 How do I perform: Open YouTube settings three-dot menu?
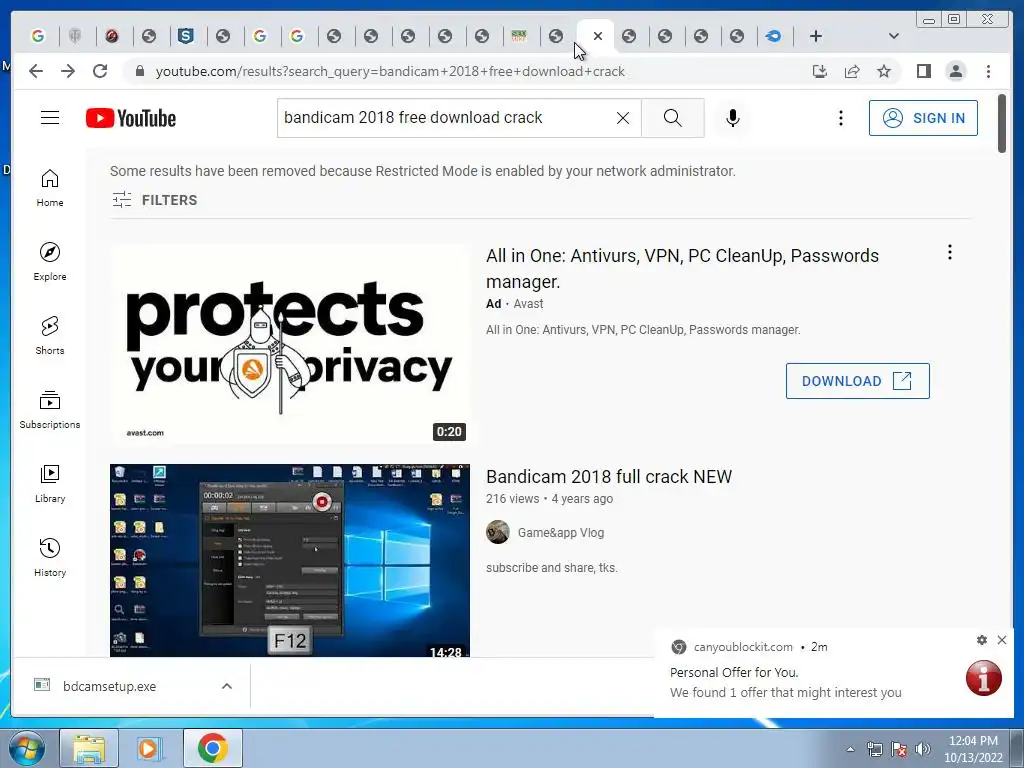pos(840,118)
